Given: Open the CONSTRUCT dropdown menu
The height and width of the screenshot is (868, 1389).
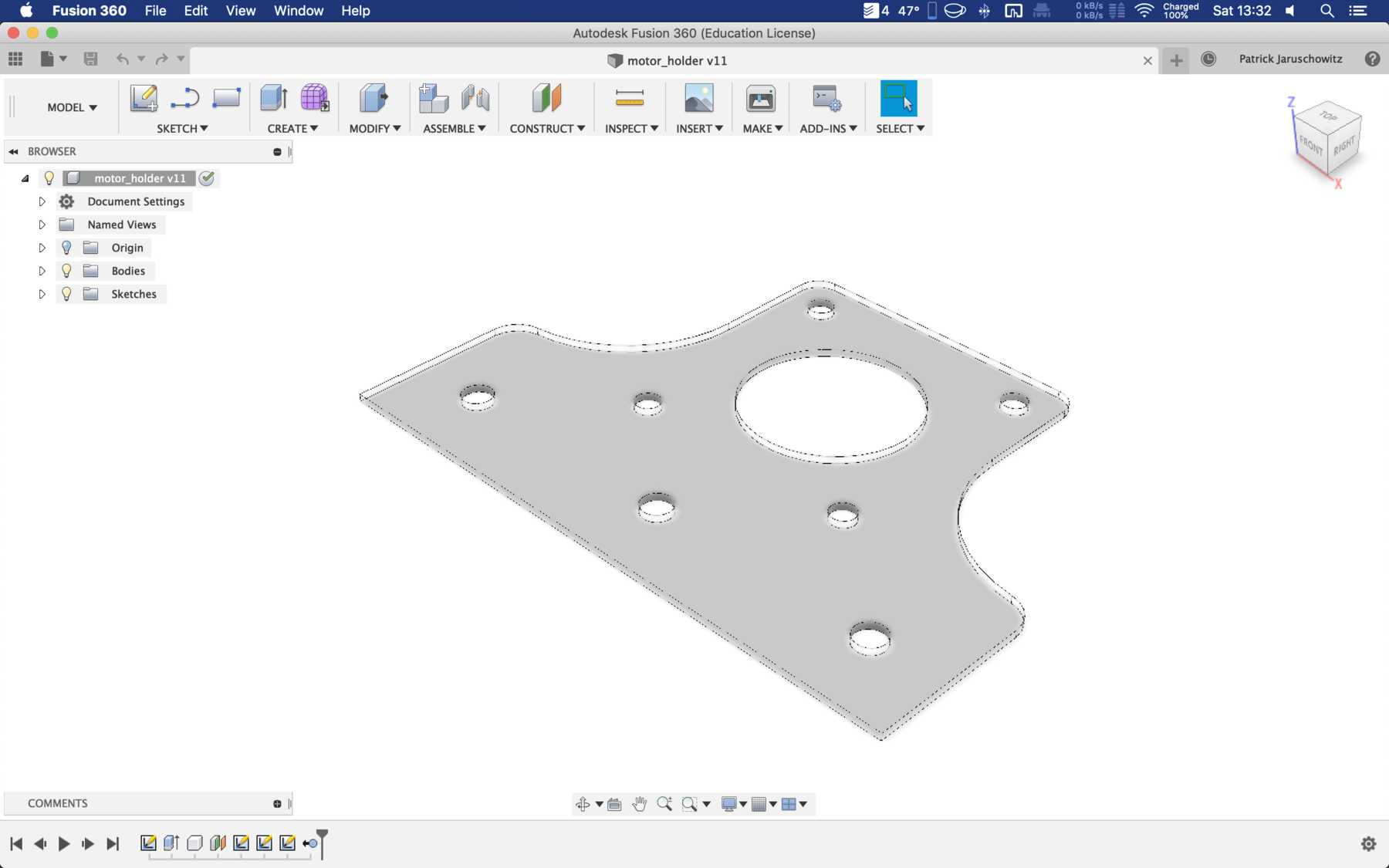Looking at the screenshot, I should tap(547, 129).
